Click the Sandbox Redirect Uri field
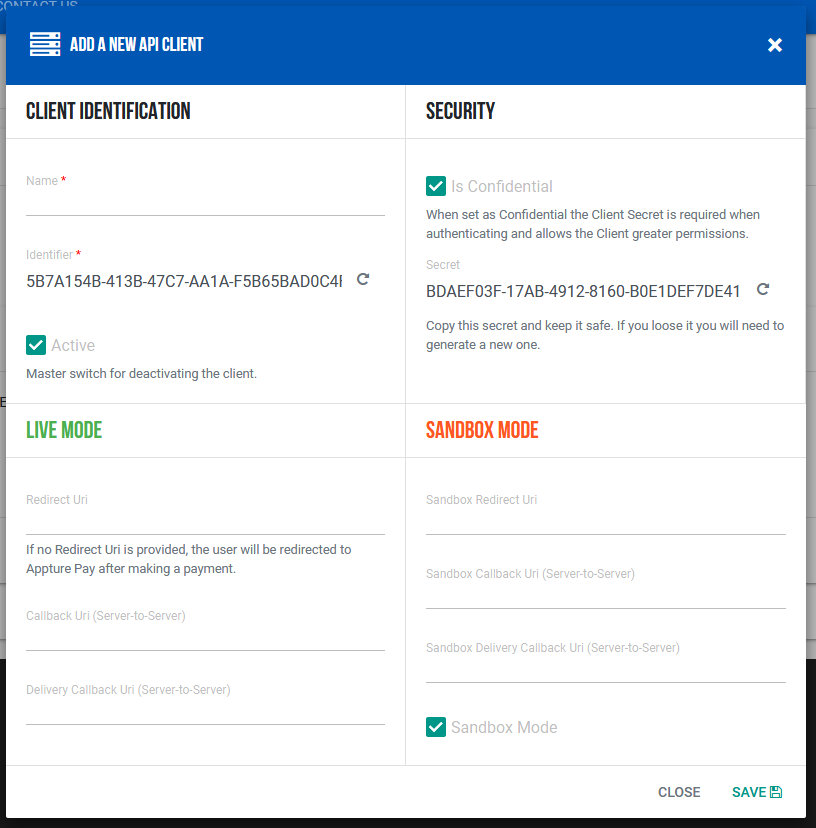The image size is (816, 828). 605,521
